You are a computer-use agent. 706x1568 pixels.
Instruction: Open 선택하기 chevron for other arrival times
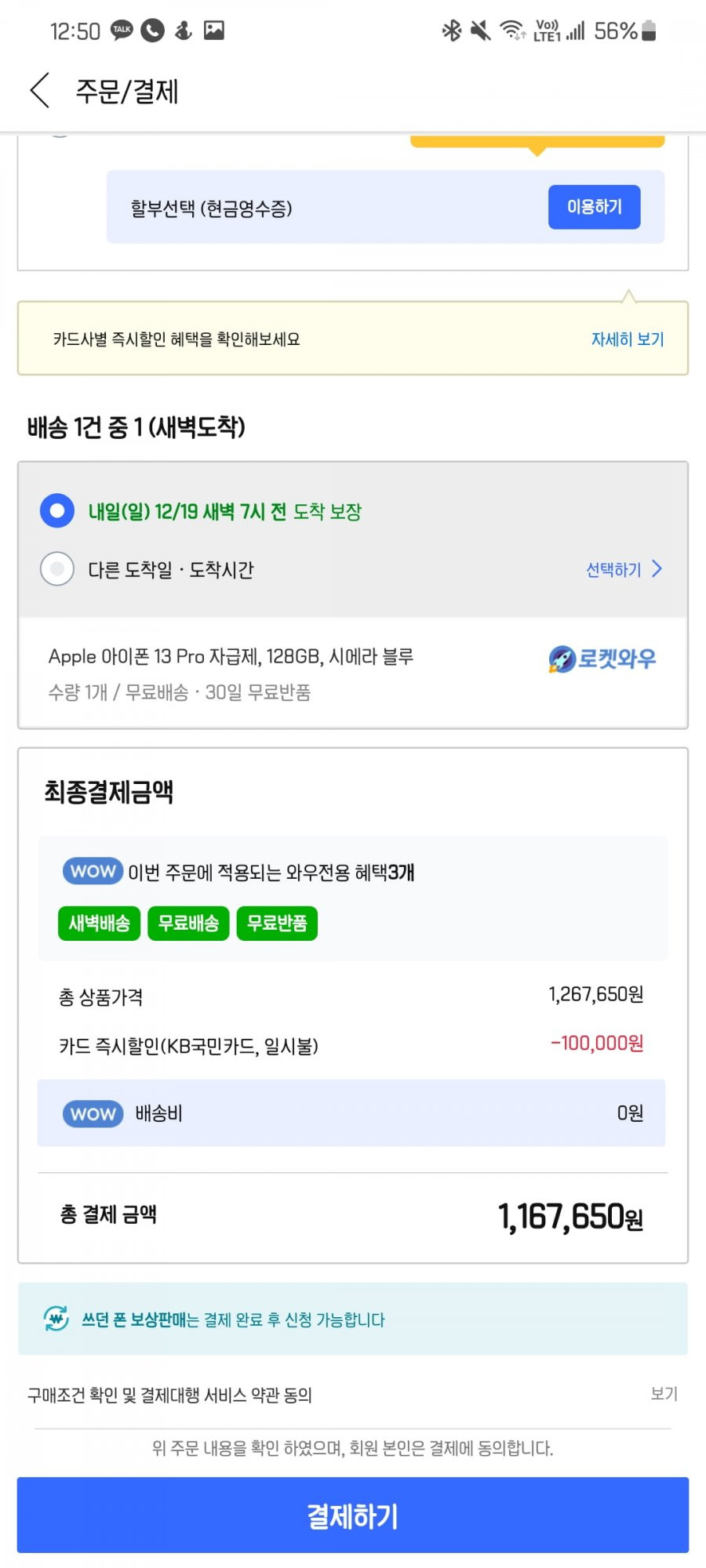coord(624,569)
